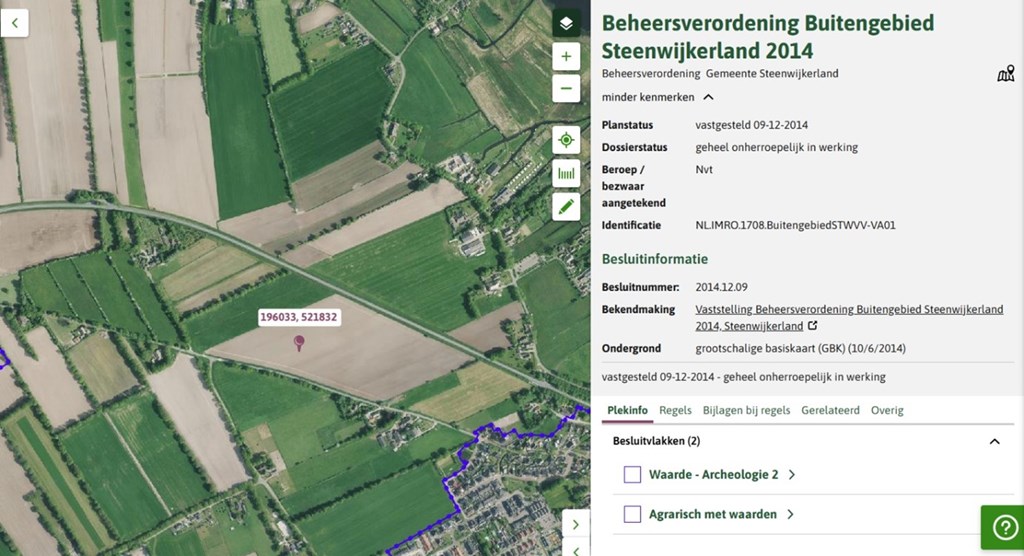Click the locate-me crosshair icon
Viewport: 1024px width, 556px height.
(x=566, y=140)
